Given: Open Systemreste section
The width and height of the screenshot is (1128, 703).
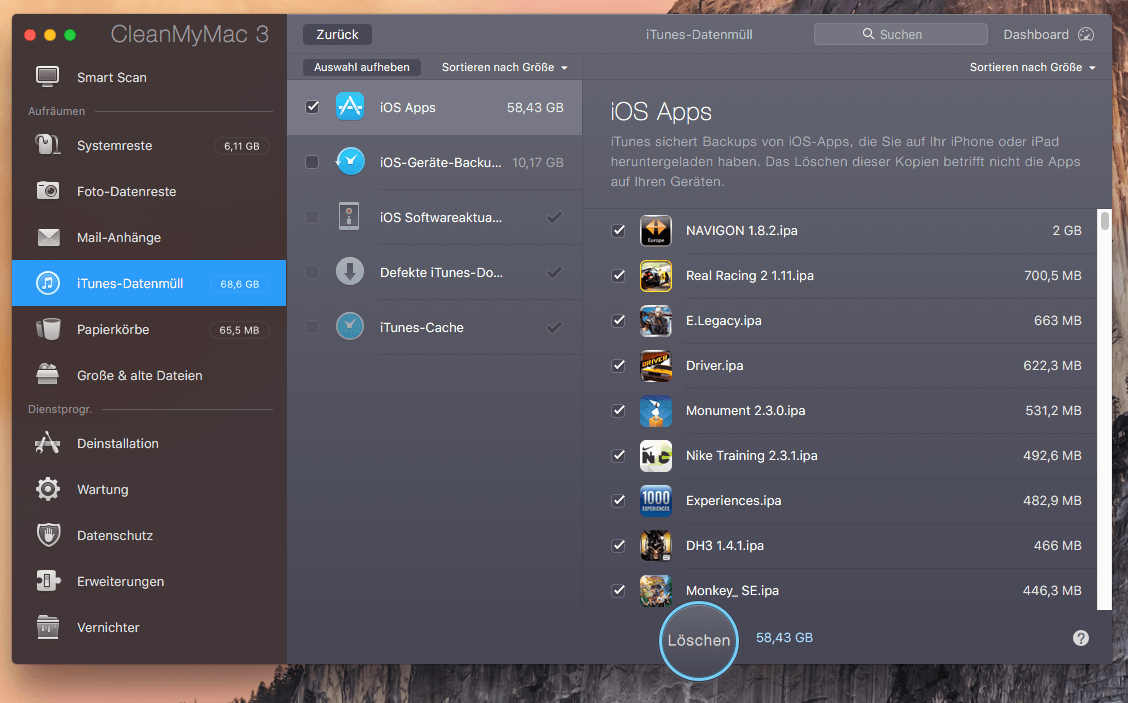Looking at the screenshot, I should tap(149, 145).
